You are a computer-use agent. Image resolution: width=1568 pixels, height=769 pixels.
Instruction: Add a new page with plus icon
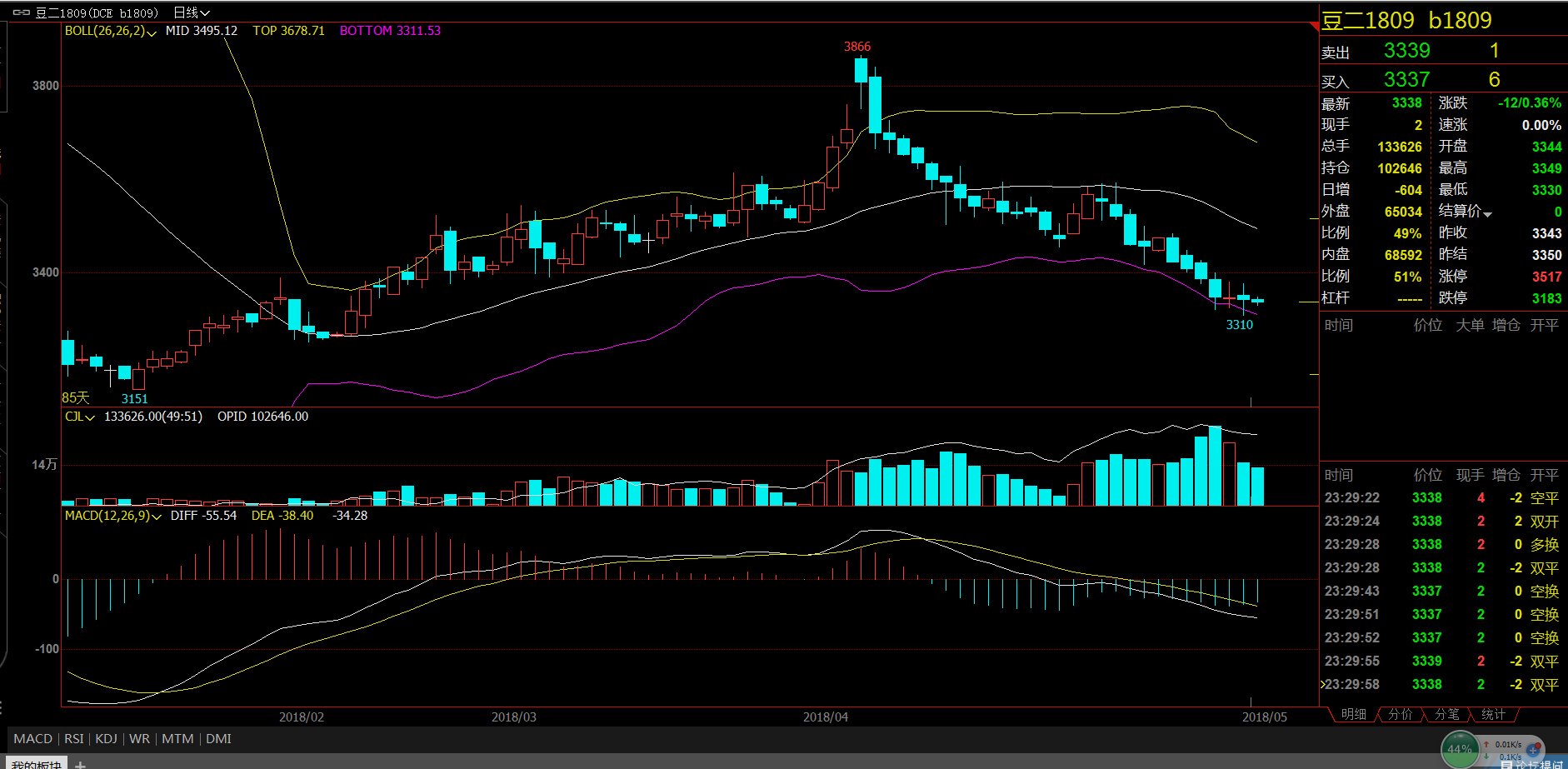[80, 764]
